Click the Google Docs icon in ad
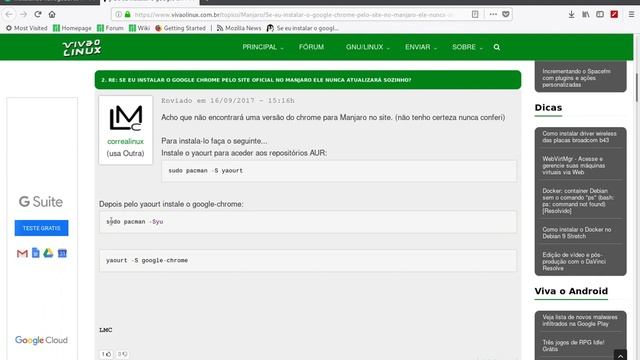The width and height of the screenshot is (640, 360). (36, 253)
